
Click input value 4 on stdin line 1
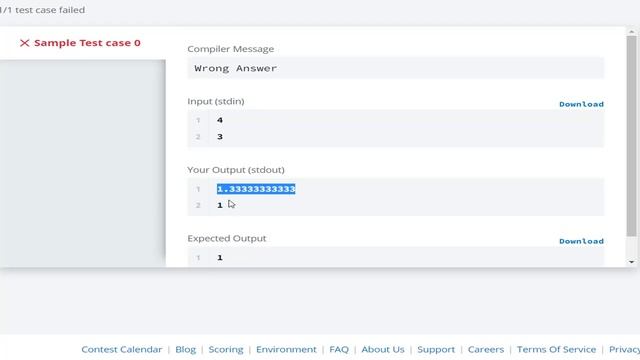(x=220, y=120)
